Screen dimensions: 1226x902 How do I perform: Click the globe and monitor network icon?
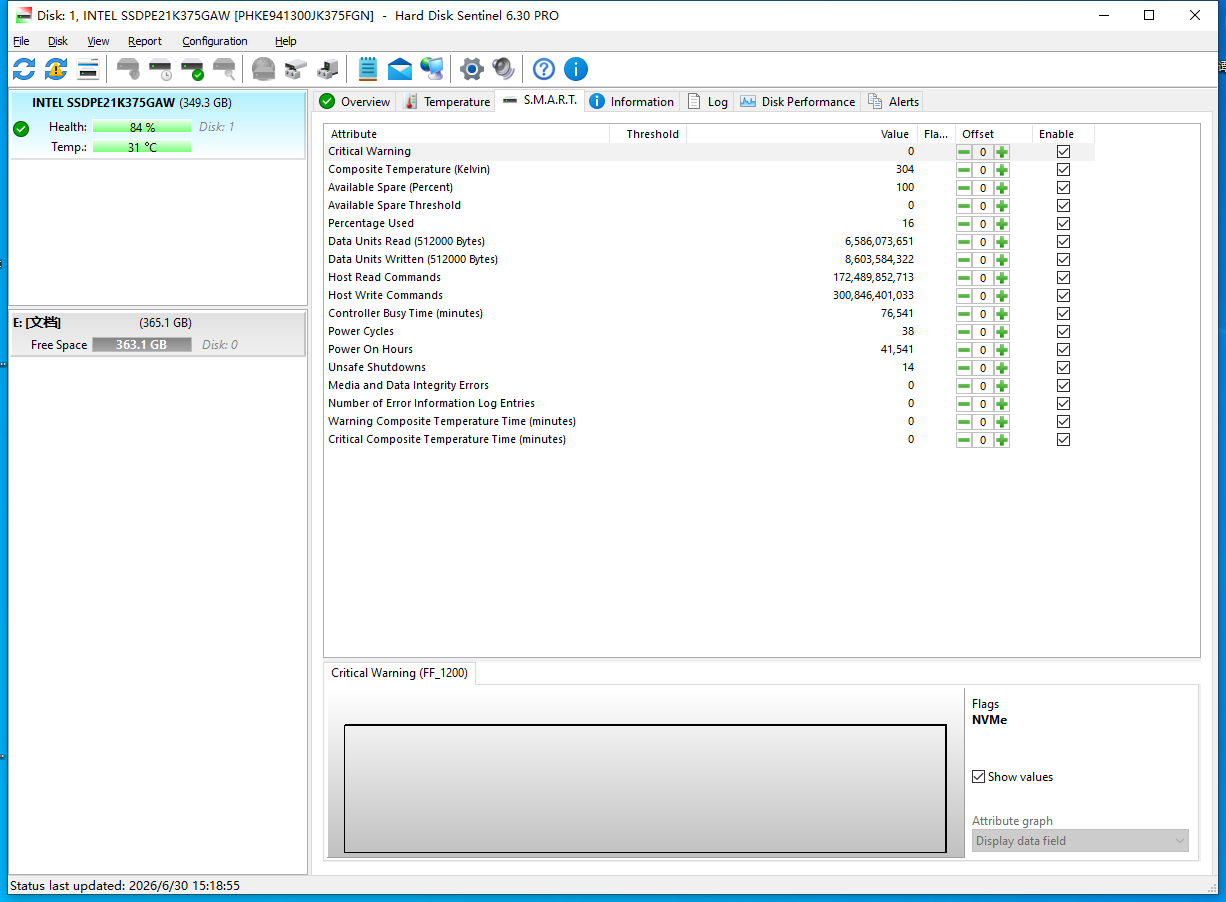(x=432, y=69)
